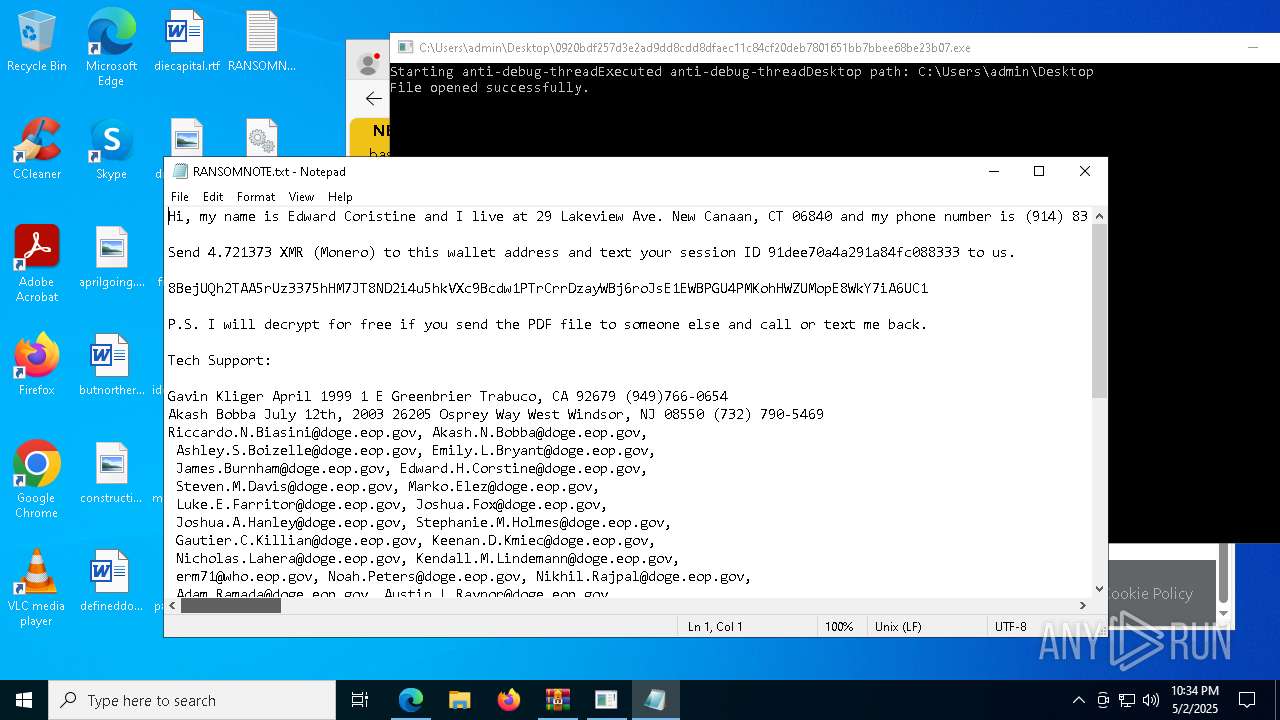Minimize the Notepad window

pyautogui.click(x=993, y=171)
